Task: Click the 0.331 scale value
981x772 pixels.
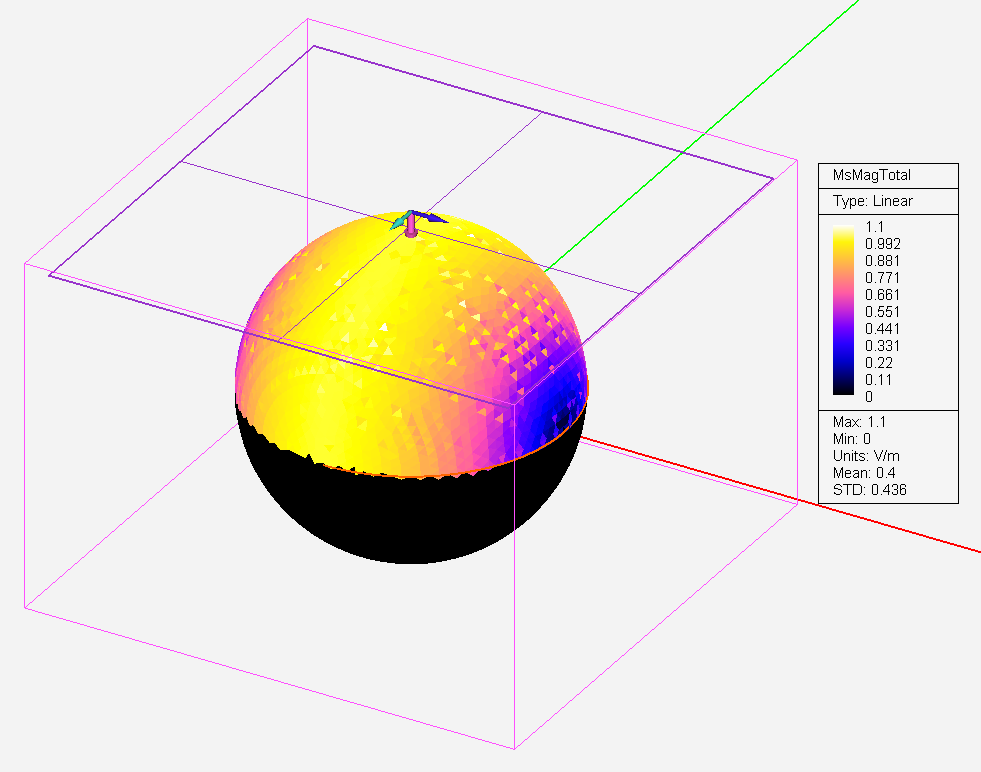Action: click(882, 345)
